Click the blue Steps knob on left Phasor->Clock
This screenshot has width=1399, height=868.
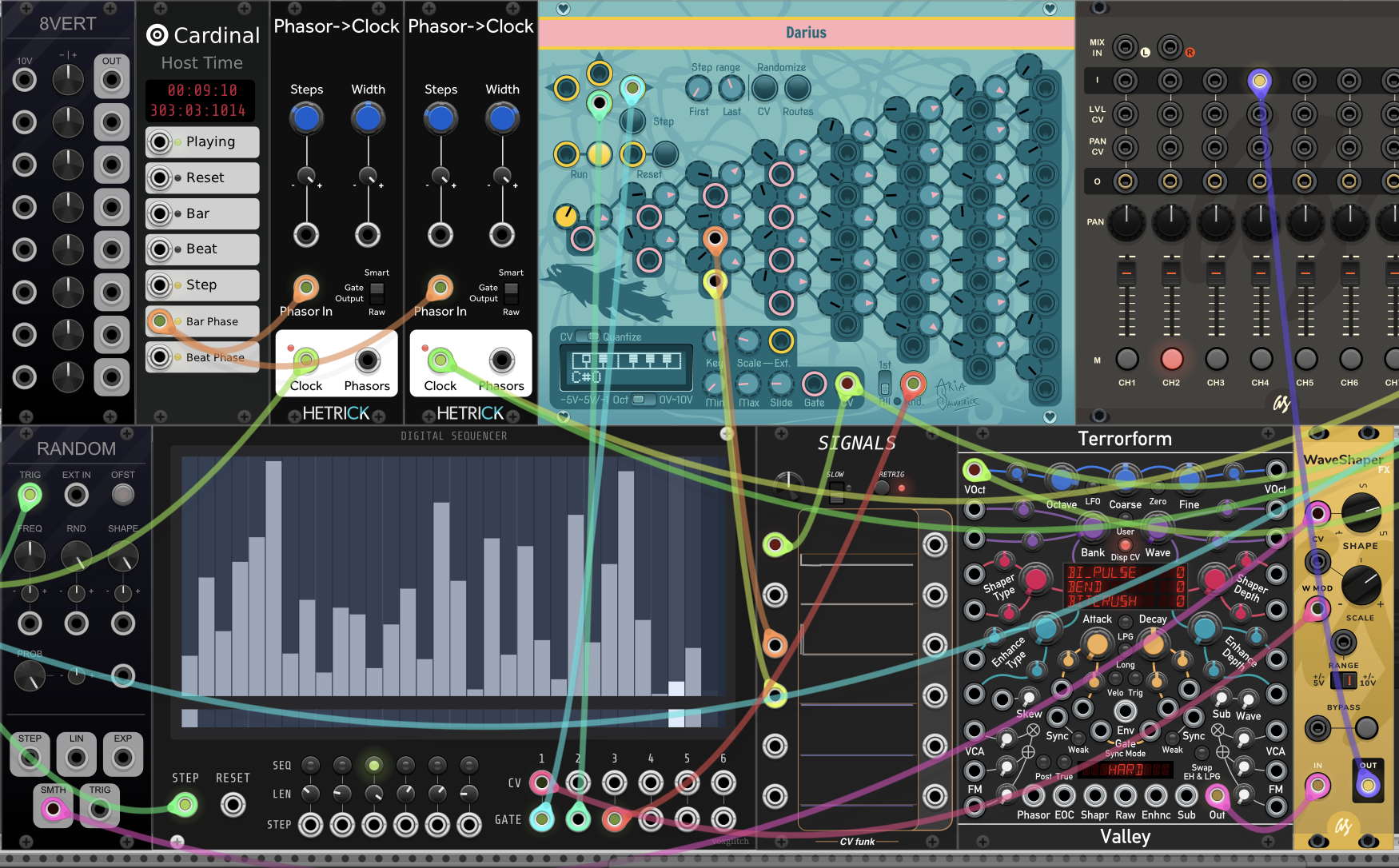307,118
